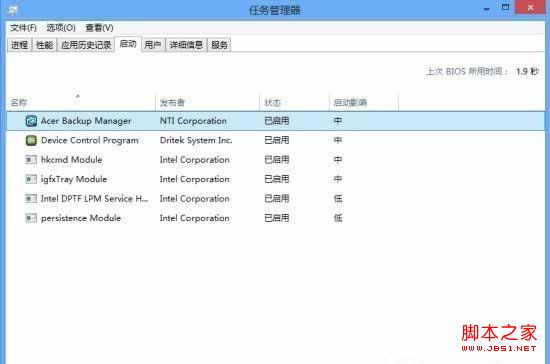Sort by the 发布者 column header
Viewport: 550px width, 364px height.
tap(207, 102)
